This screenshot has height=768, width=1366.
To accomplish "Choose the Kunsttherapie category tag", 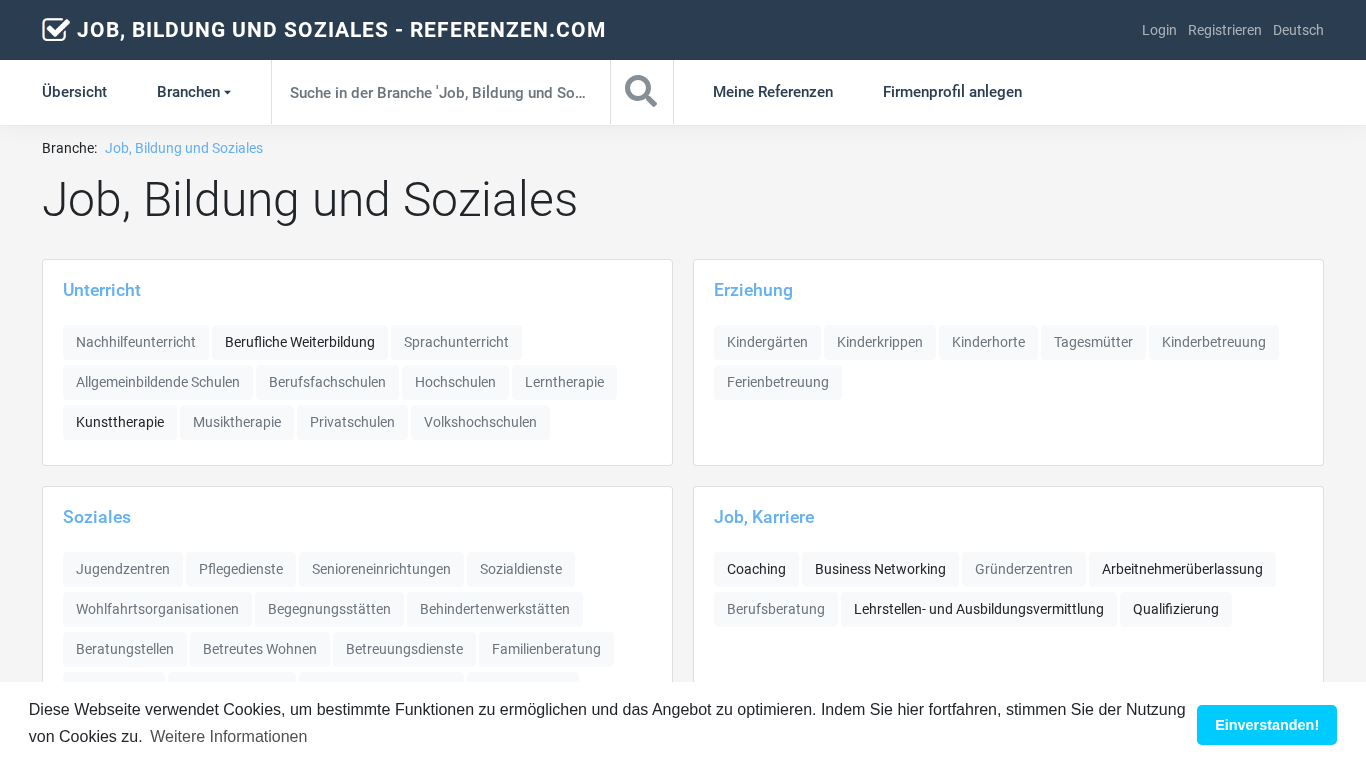I will (120, 422).
